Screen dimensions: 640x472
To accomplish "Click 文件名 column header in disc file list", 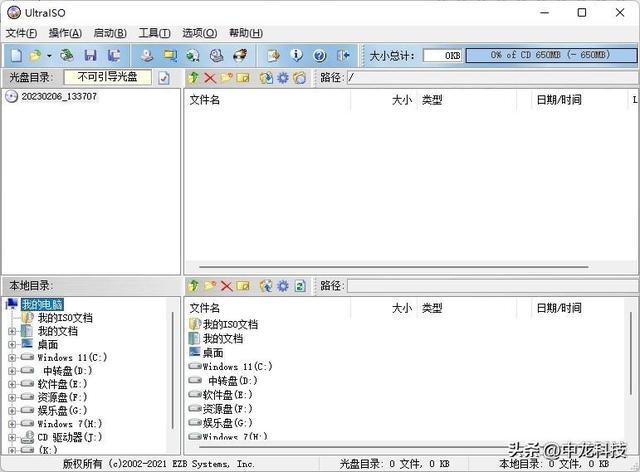I will point(268,100).
